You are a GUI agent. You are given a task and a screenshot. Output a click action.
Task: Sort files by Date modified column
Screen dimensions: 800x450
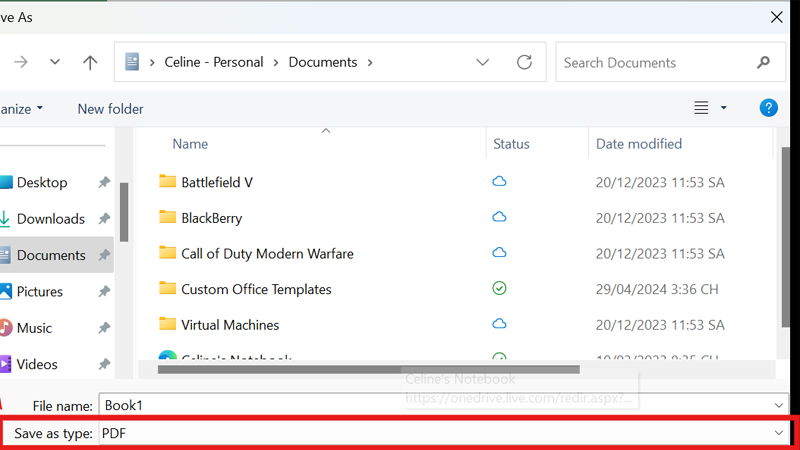point(639,144)
